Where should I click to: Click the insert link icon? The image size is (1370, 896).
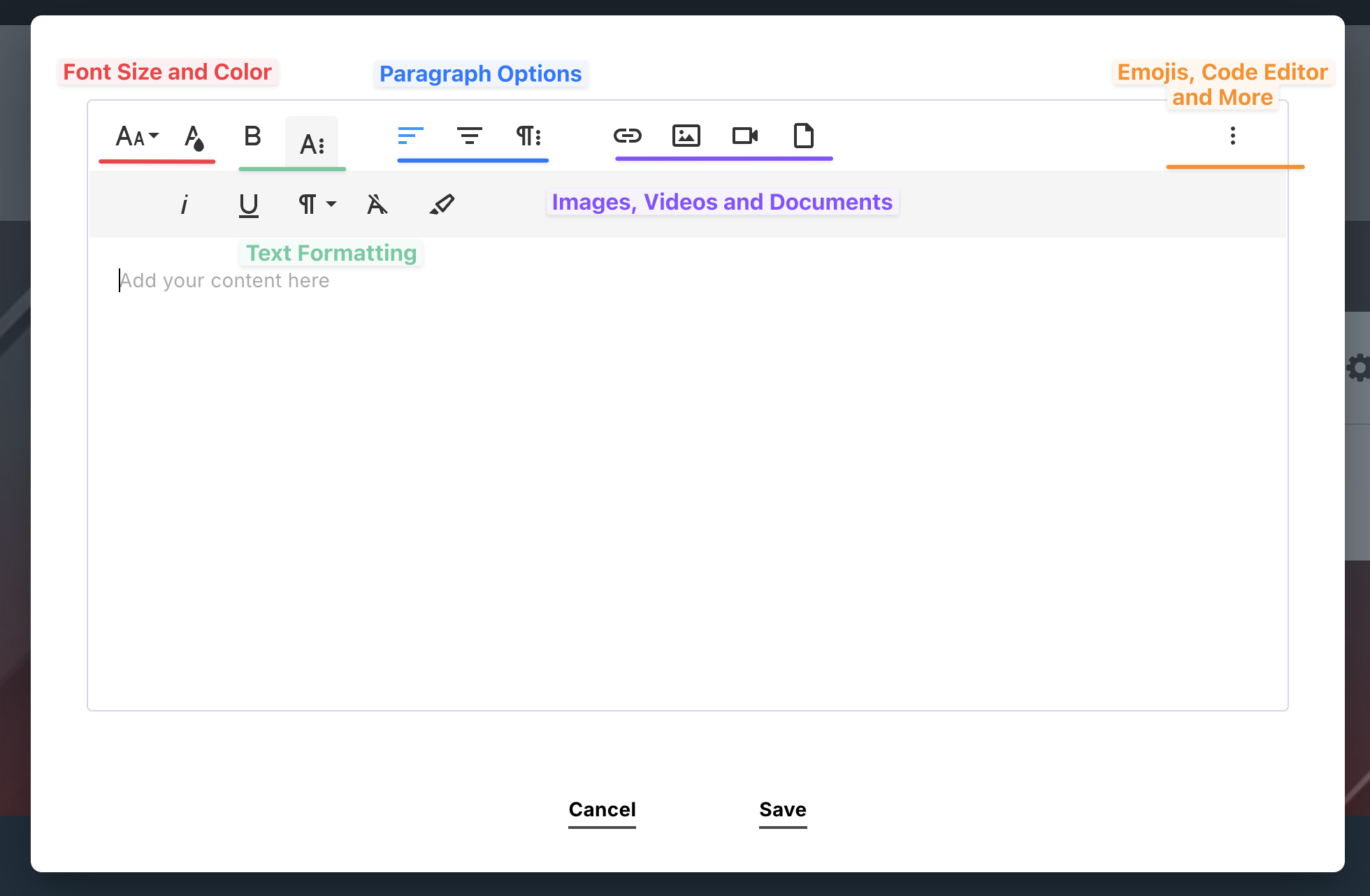tap(627, 136)
